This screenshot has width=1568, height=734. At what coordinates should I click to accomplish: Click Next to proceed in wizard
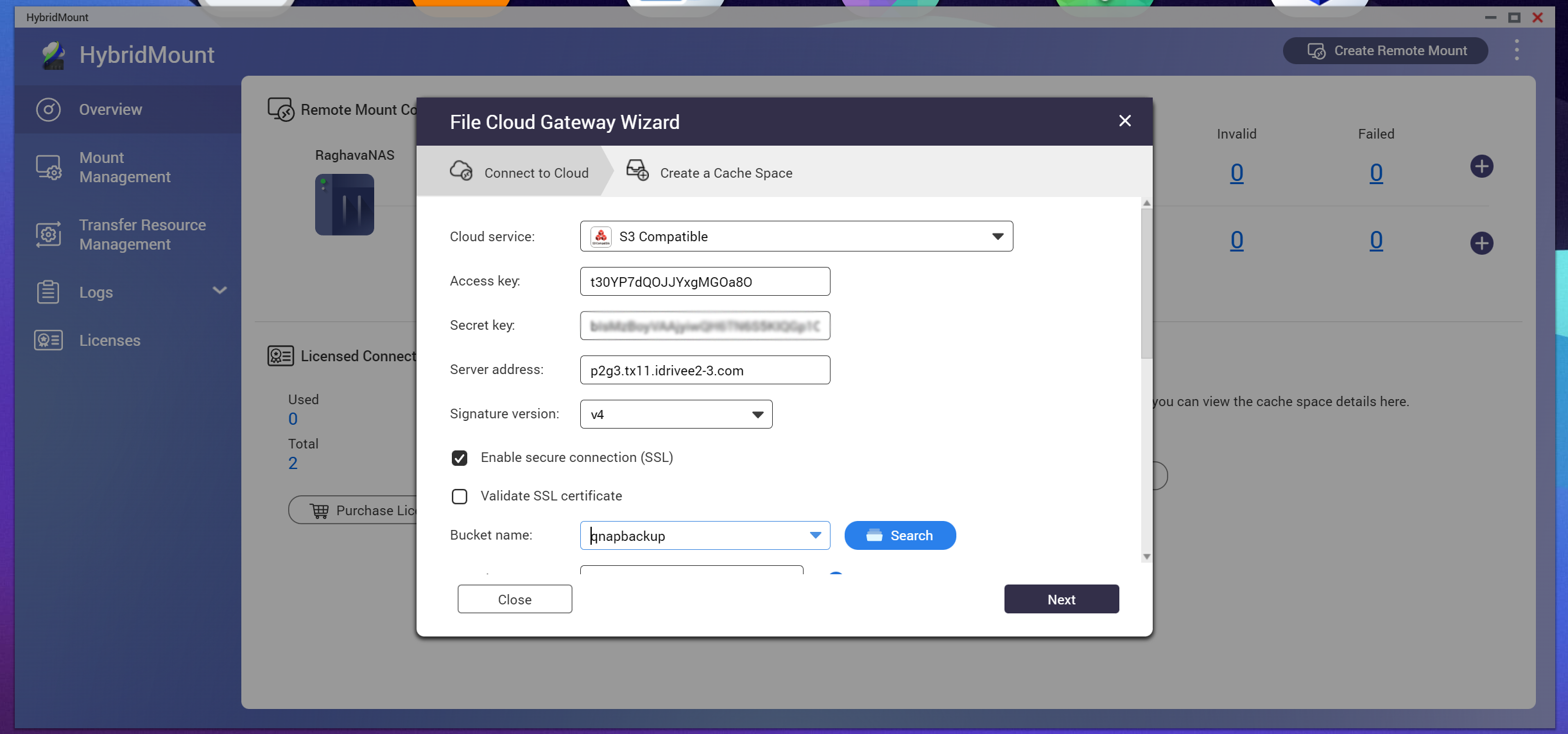1062,599
